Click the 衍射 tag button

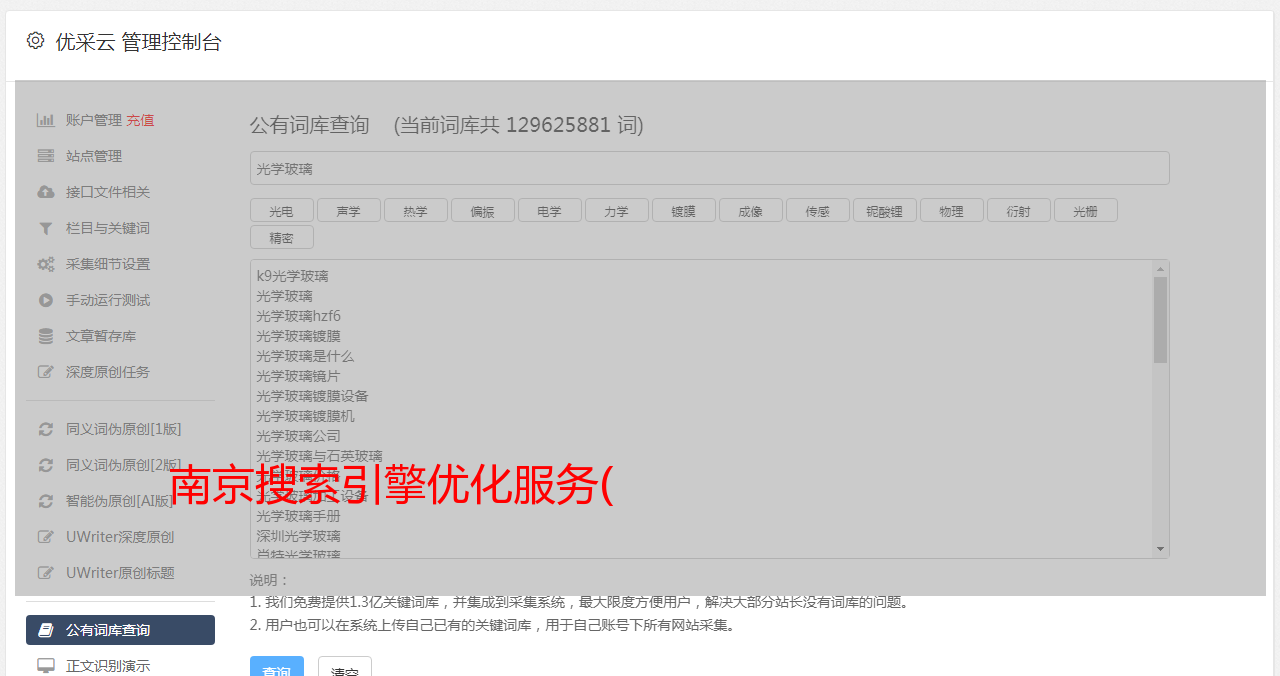1018,210
